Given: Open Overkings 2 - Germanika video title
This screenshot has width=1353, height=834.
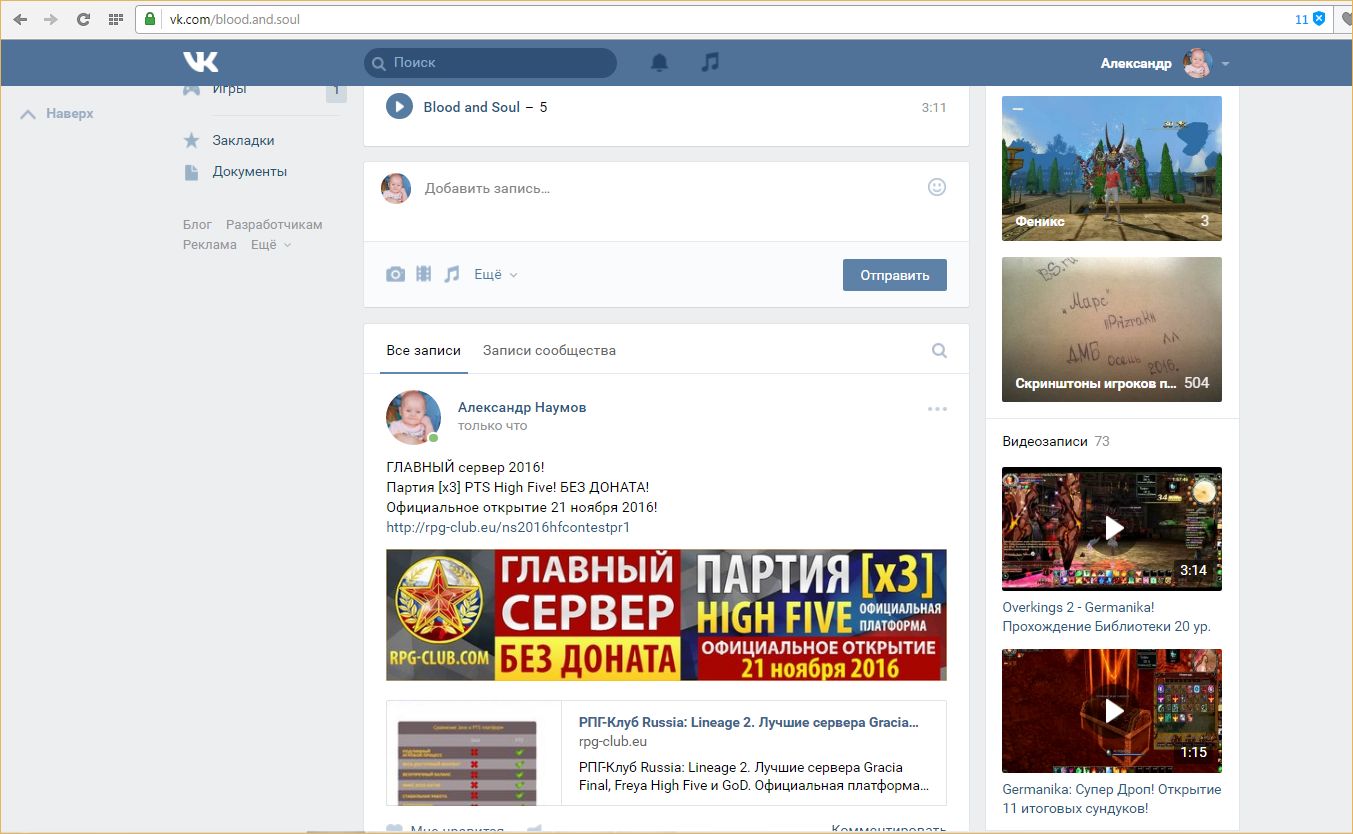Looking at the screenshot, I should [x=1106, y=617].
